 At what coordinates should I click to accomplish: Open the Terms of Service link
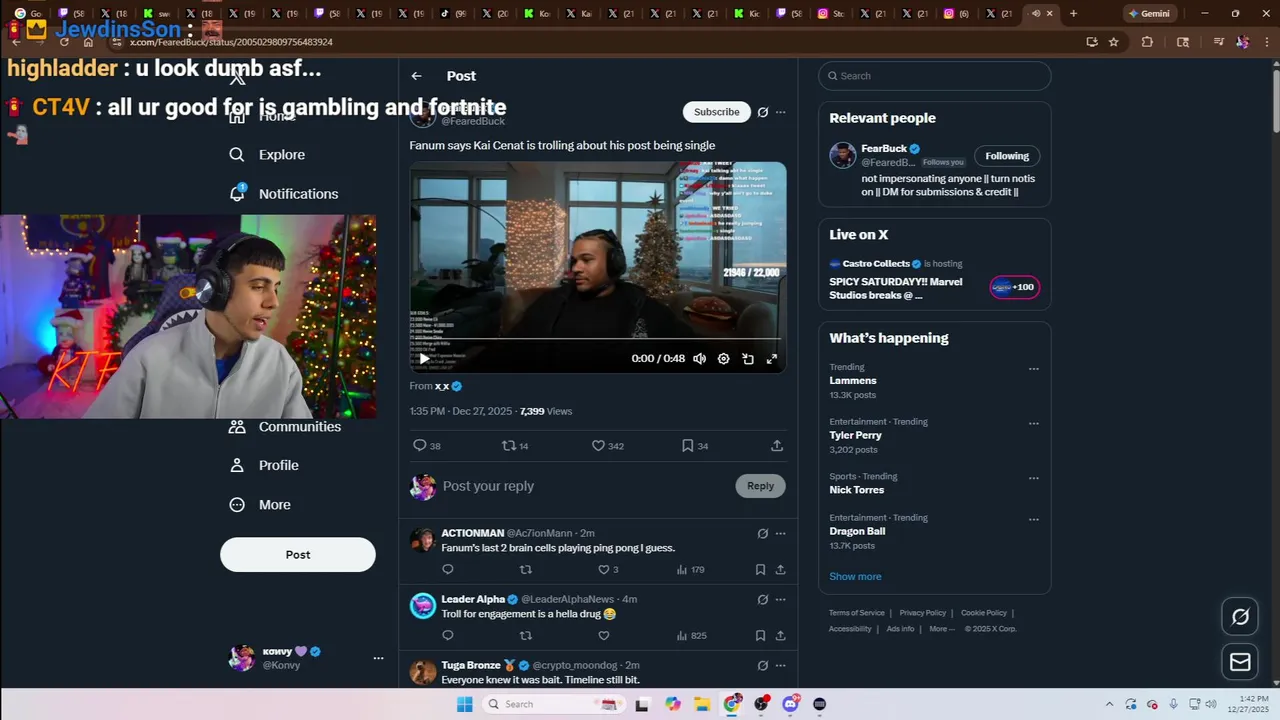click(857, 613)
